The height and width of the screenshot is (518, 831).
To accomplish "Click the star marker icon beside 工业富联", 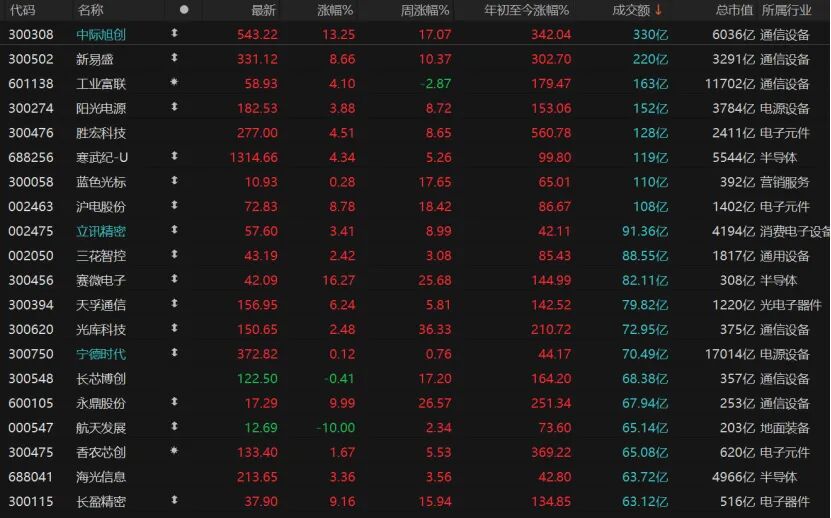I will pyautogui.click(x=176, y=83).
